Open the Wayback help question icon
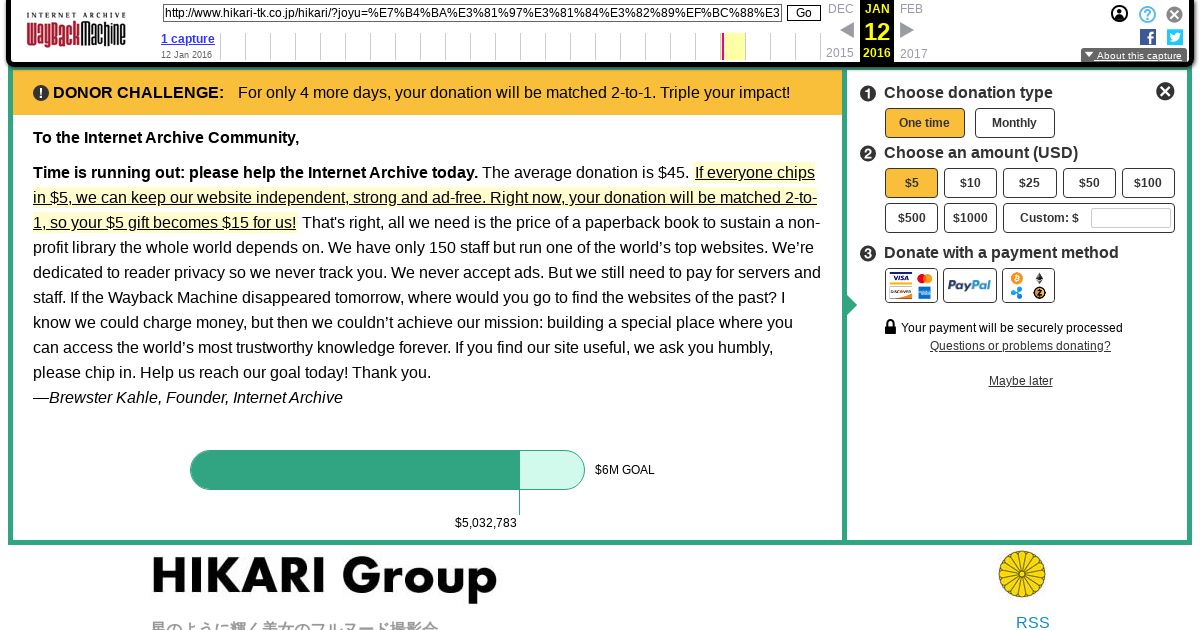1200x630 pixels. coord(1148,14)
